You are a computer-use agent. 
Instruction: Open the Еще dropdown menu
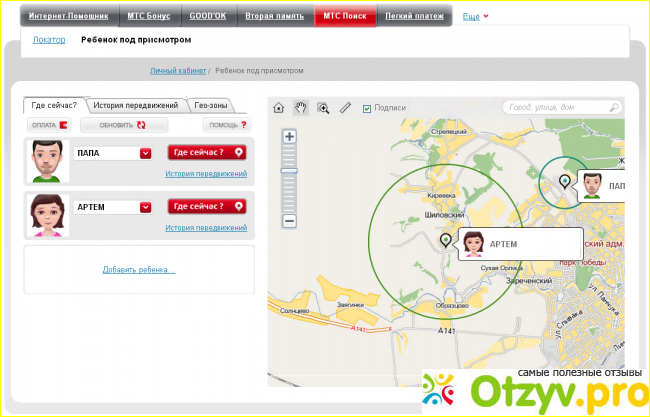tap(476, 17)
